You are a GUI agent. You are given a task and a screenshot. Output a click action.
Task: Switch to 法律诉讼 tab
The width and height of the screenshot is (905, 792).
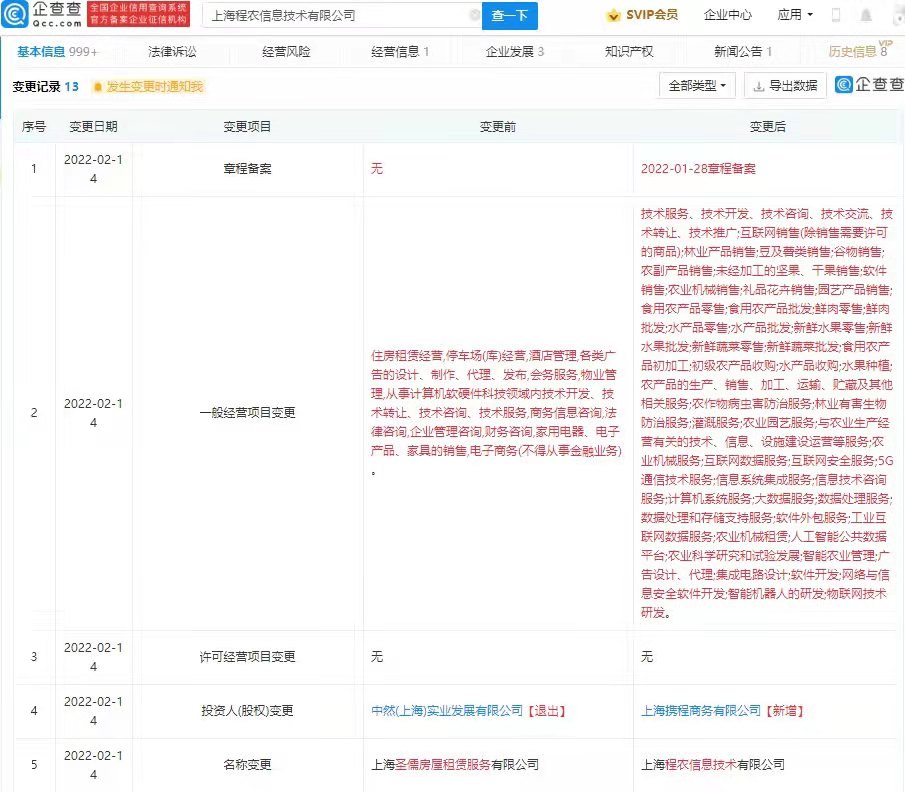point(172,52)
